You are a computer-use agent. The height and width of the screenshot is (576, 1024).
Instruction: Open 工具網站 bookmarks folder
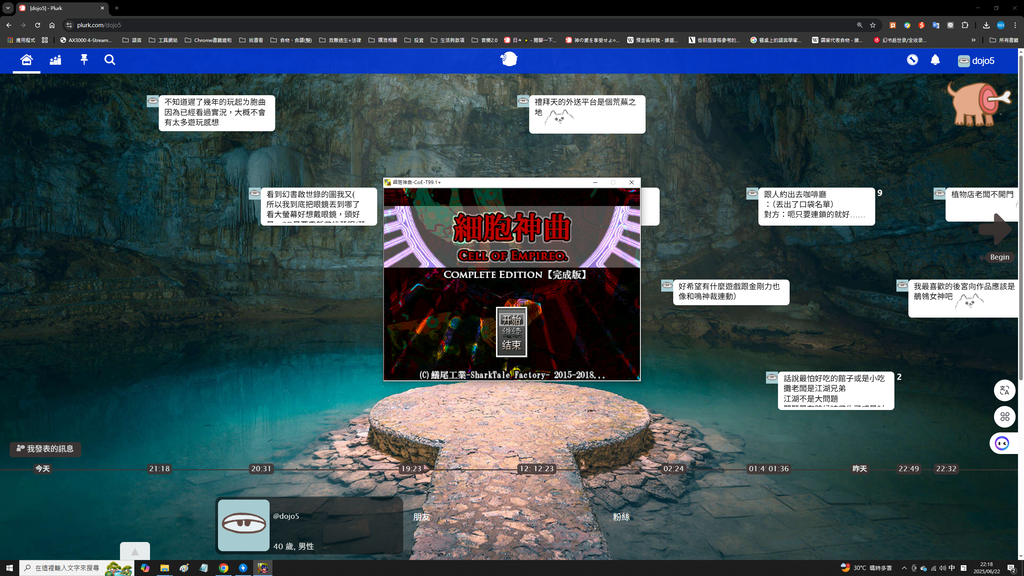tap(163, 40)
